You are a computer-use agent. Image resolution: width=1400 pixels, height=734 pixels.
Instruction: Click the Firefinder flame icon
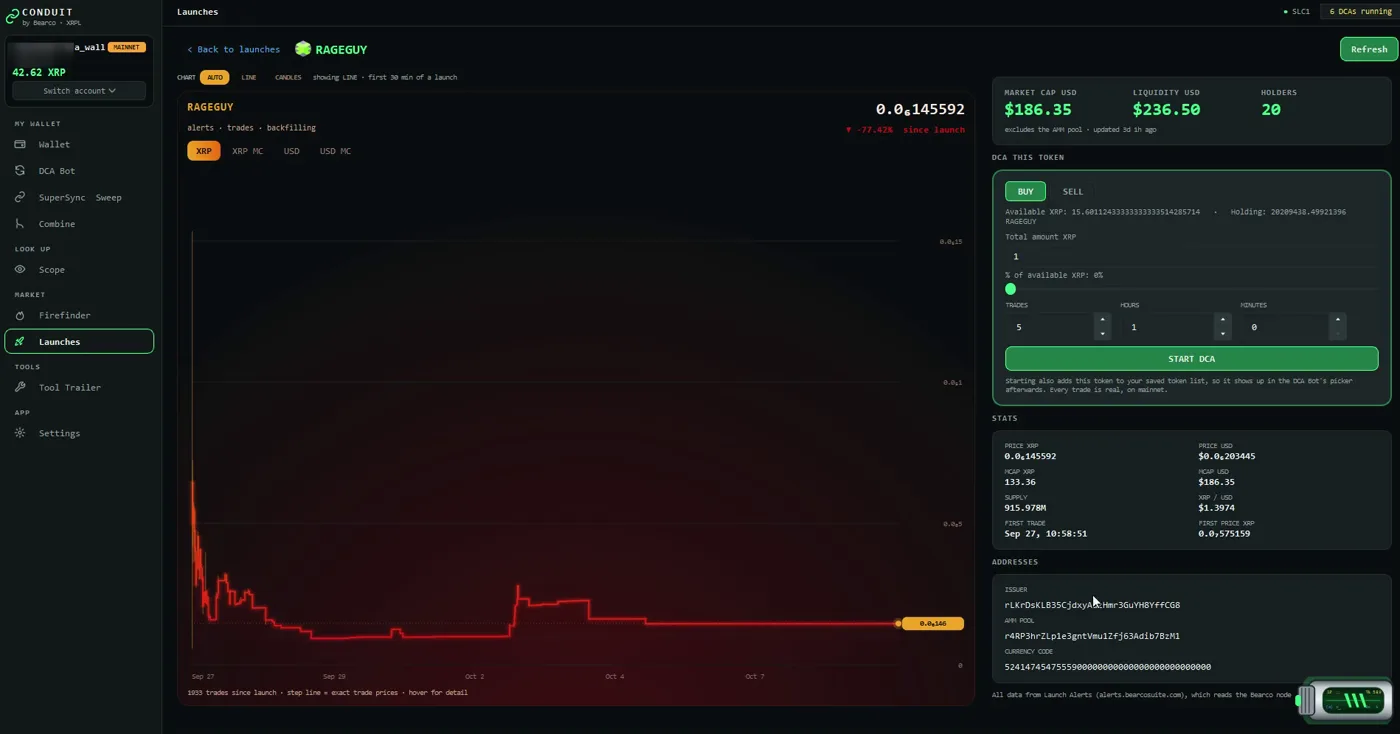20,315
